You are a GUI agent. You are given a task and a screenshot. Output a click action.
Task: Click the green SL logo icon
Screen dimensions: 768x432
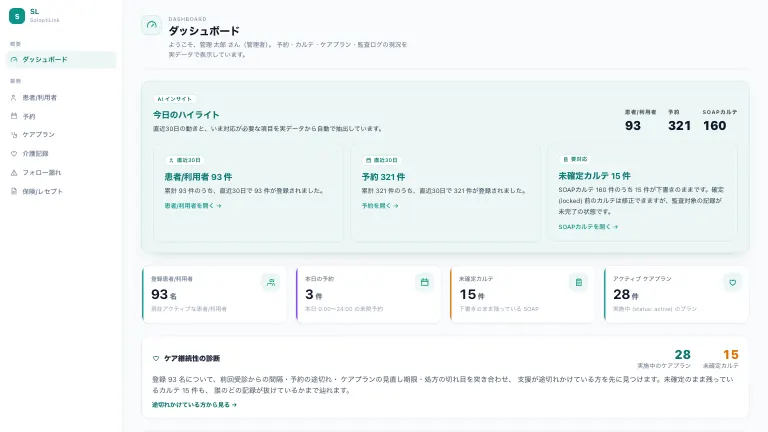pyautogui.click(x=17, y=16)
